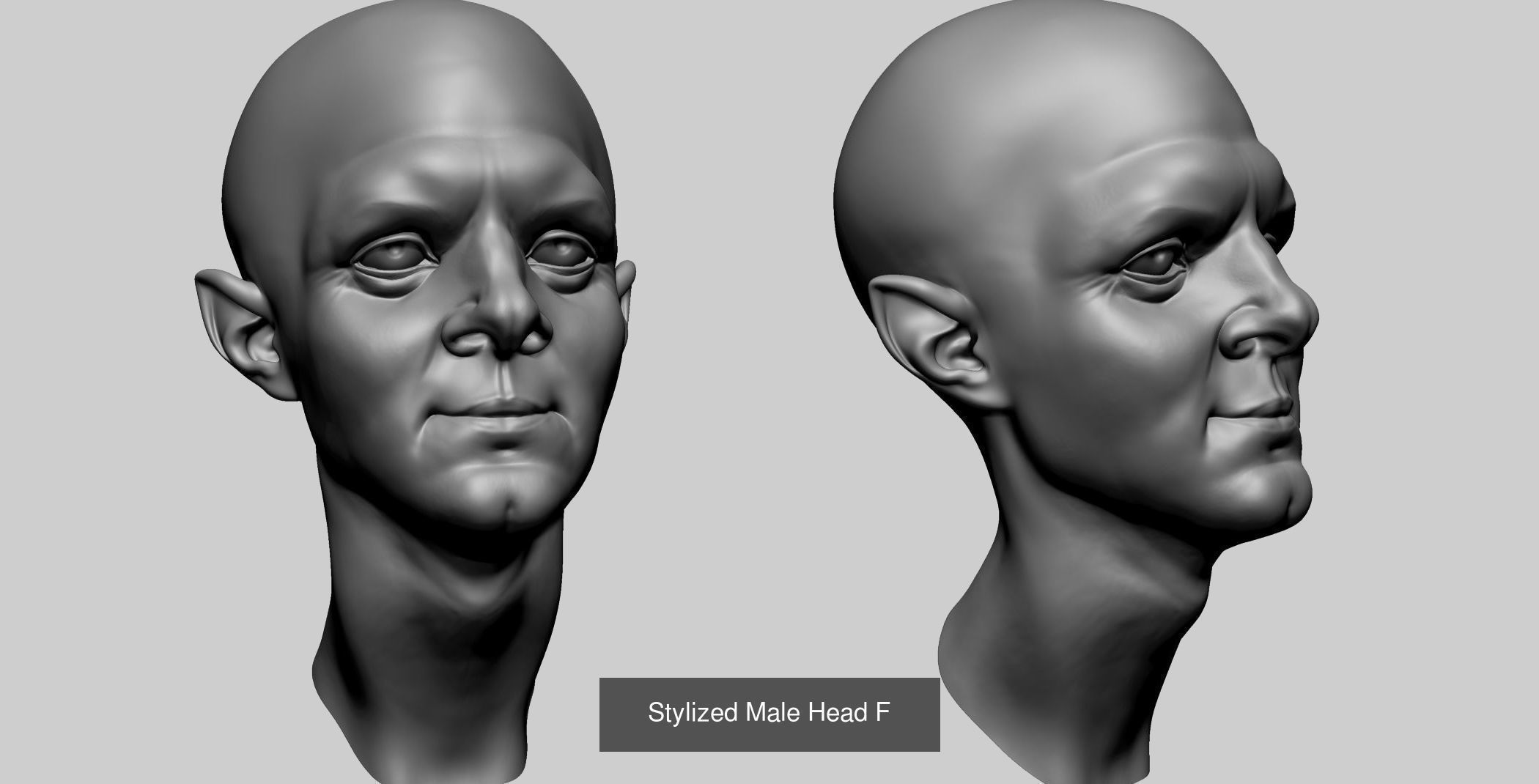
Task: Select the front-facing head render
Action: (415, 392)
